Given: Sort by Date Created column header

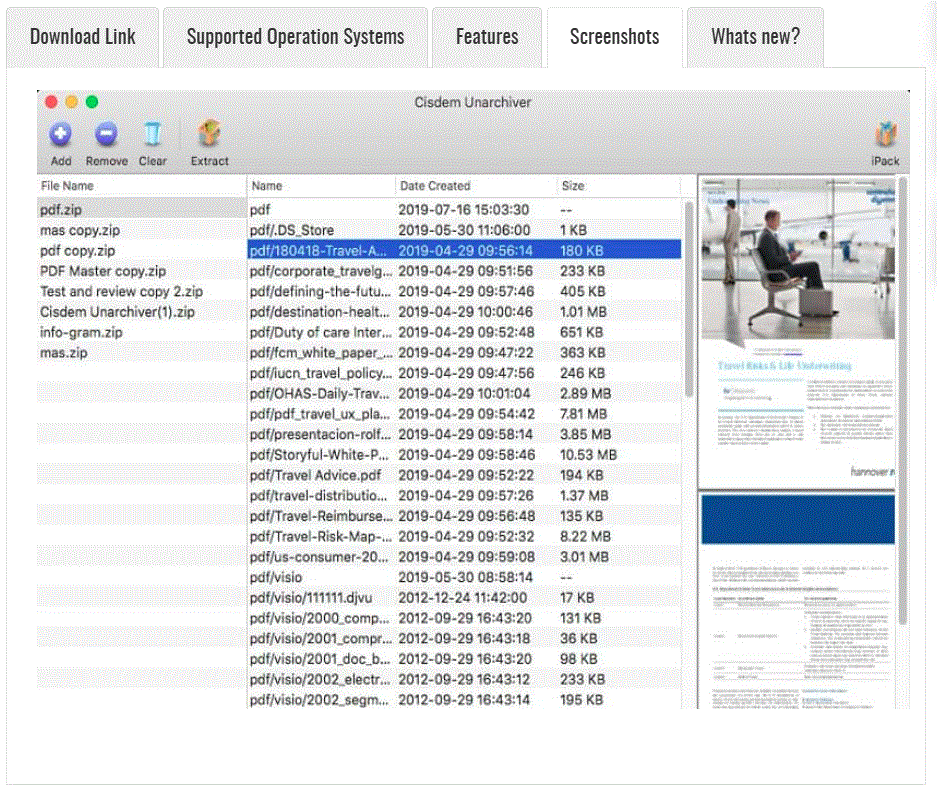Looking at the screenshot, I should 476,186.
